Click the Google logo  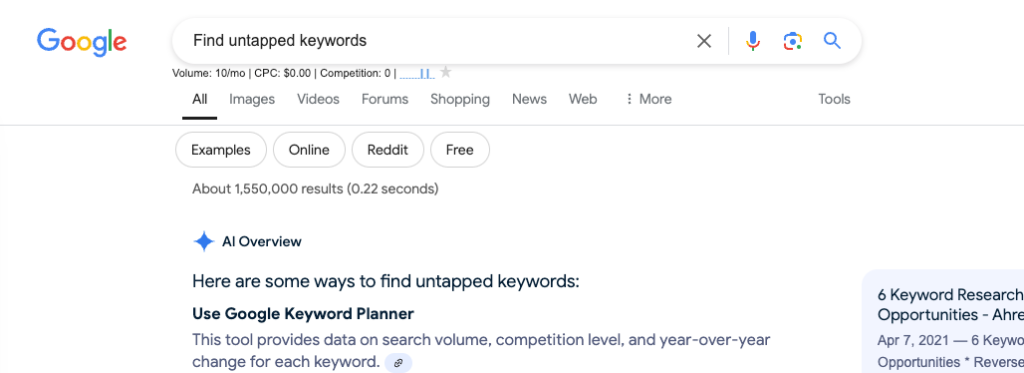pyautogui.click(x=82, y=42)
